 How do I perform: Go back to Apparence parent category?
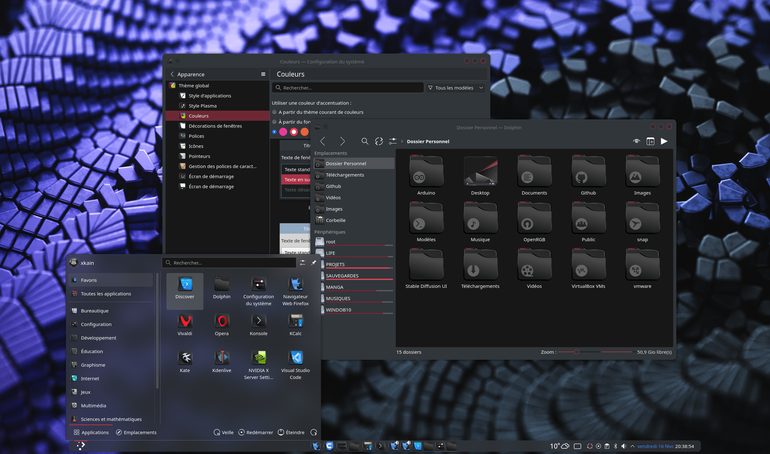point(187,74)
